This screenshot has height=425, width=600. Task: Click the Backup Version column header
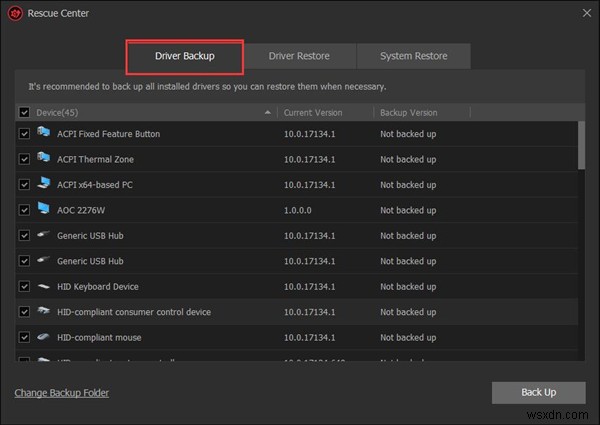click(x=411, y=113)
